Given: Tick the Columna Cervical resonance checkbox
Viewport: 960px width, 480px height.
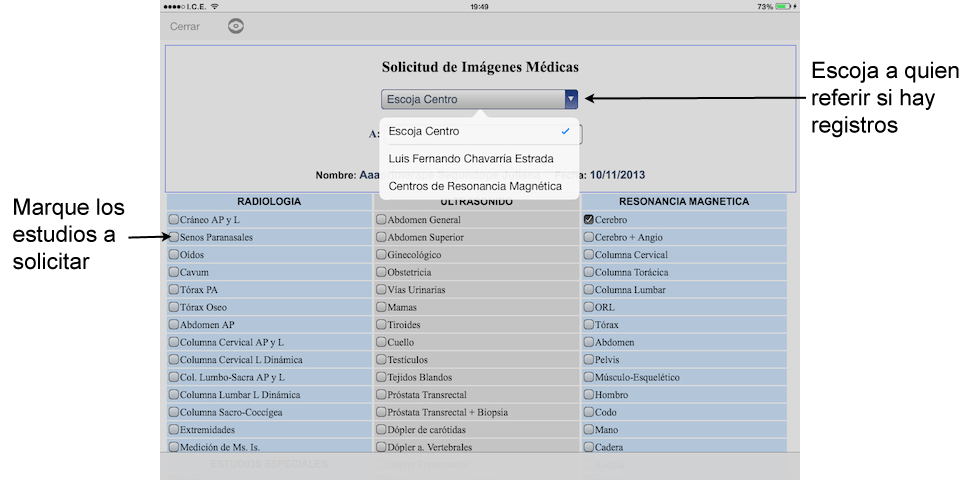Looking at the screenshot, I should point(588,255).
